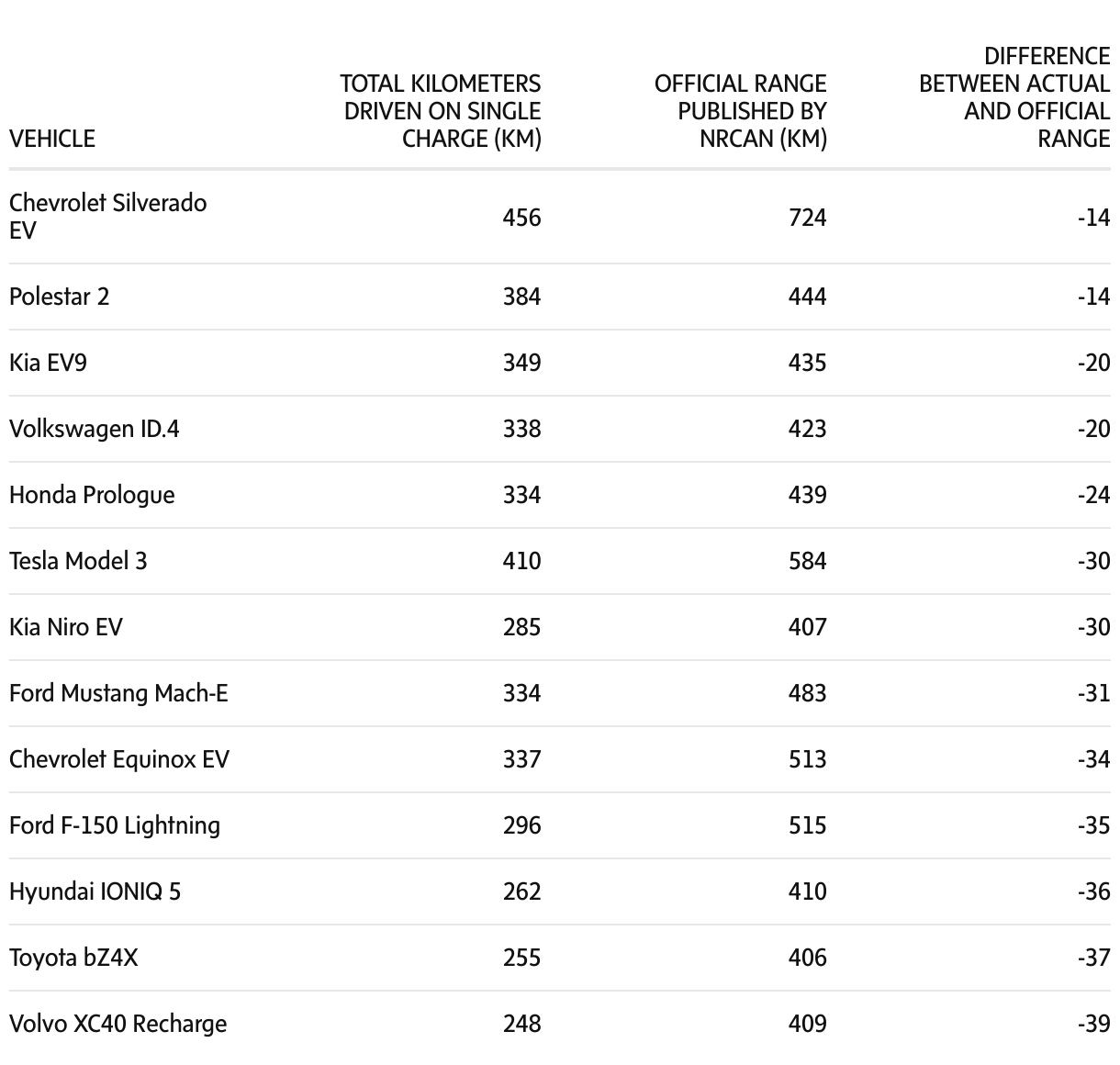
Task: Select the Ford F-150 Lightning row label
Action: (115, 825)
